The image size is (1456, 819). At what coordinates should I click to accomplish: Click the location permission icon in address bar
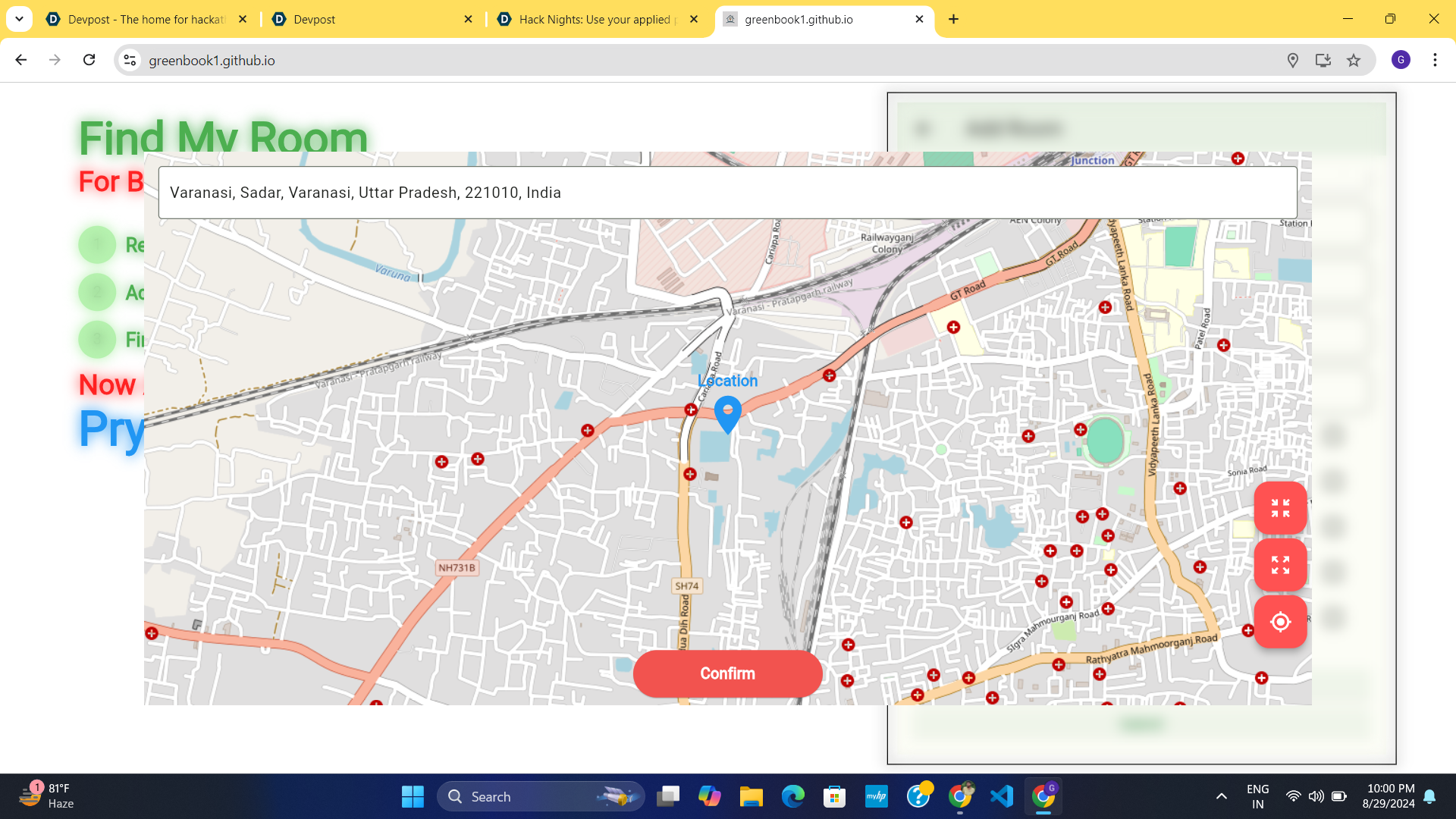tap(1293, 60)
